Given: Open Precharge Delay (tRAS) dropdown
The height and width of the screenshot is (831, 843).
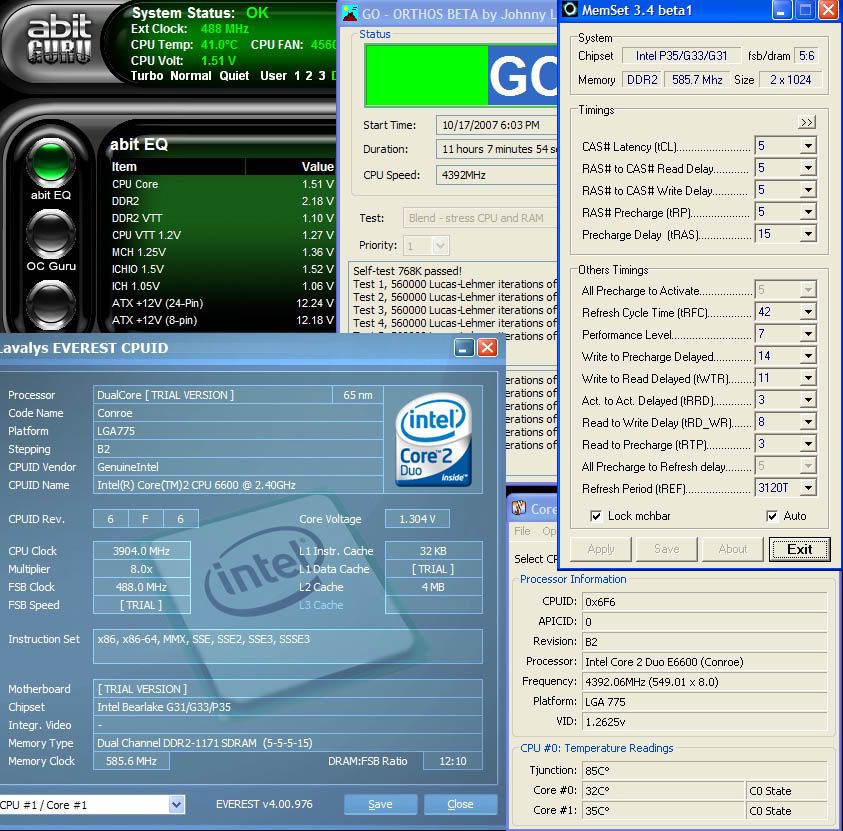Looking at the screenshot, I should pyautogui.click(x=808, y=234).
